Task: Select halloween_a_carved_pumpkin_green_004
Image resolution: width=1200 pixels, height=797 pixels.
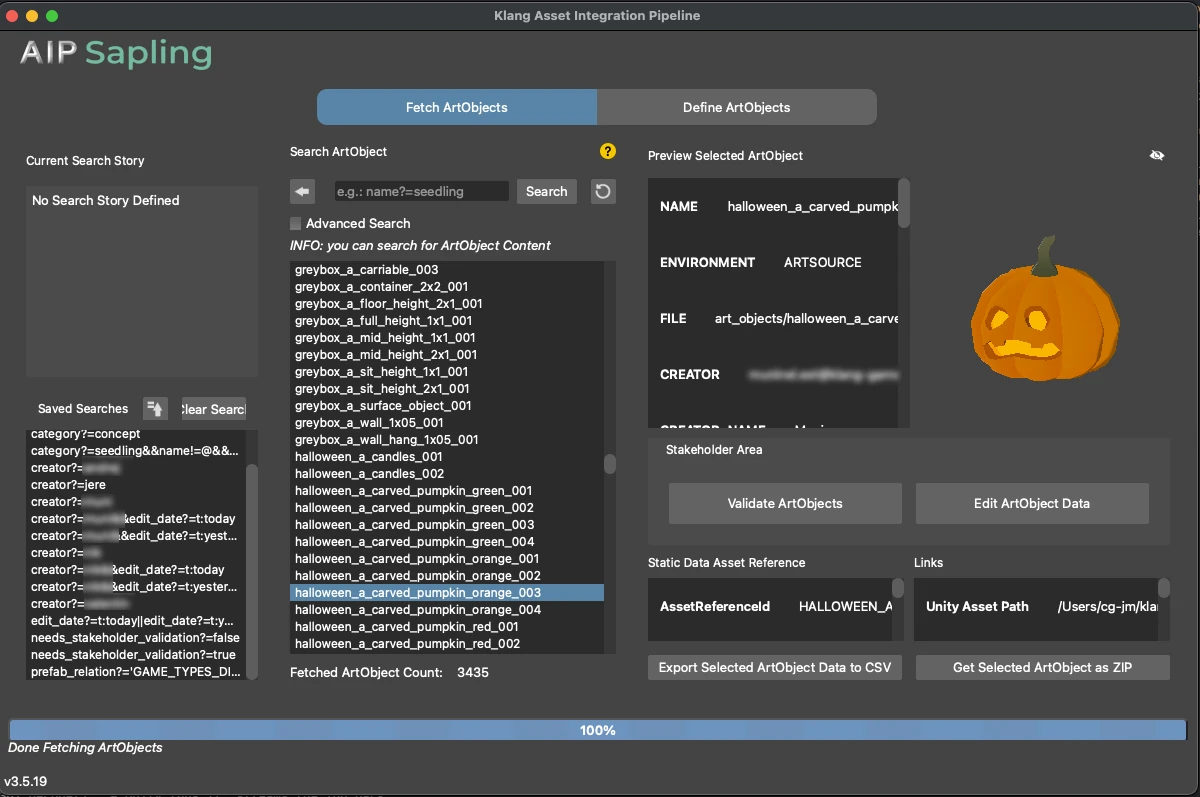Action: point(447,542)
